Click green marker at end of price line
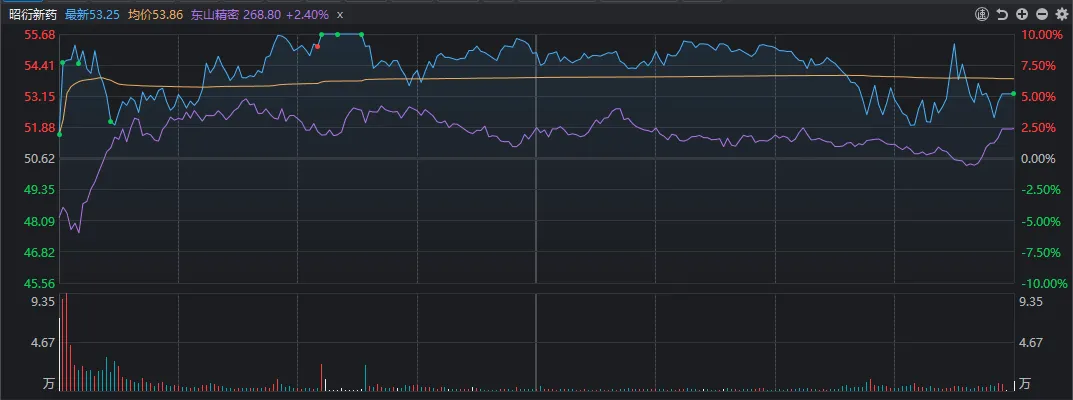Viewport: 1073px width, 400px height. 1013,94
